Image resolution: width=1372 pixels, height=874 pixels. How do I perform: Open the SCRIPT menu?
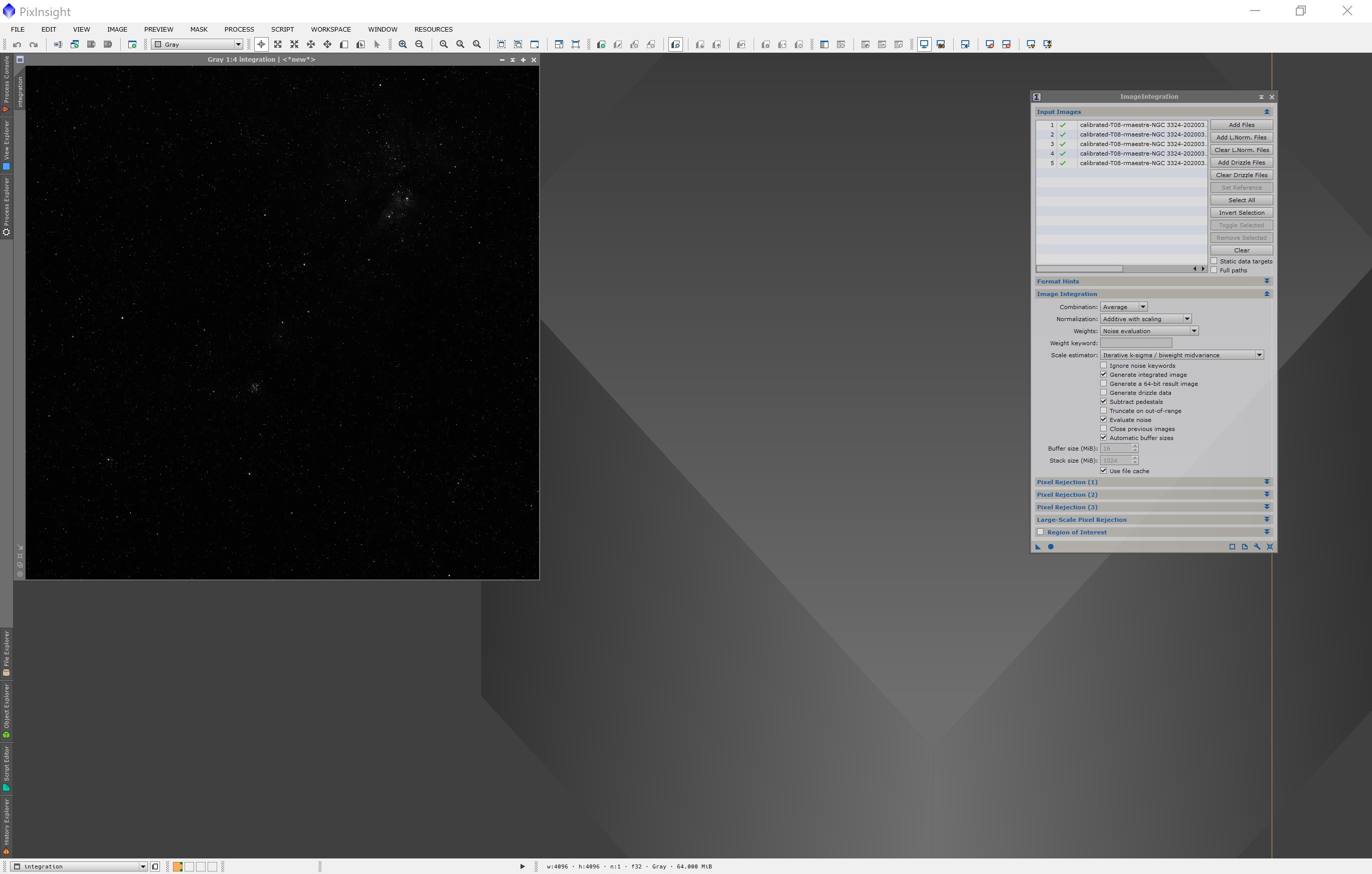pyautogui.click(x=282, y=29)
